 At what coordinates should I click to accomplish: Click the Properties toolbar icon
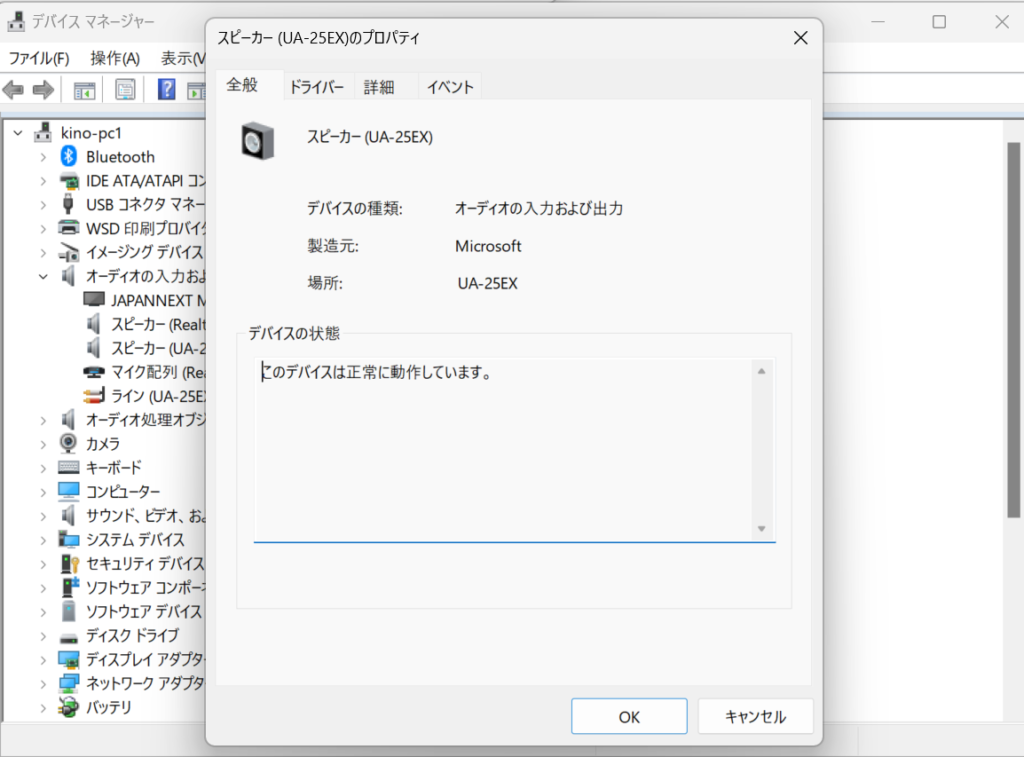(125, 89)
